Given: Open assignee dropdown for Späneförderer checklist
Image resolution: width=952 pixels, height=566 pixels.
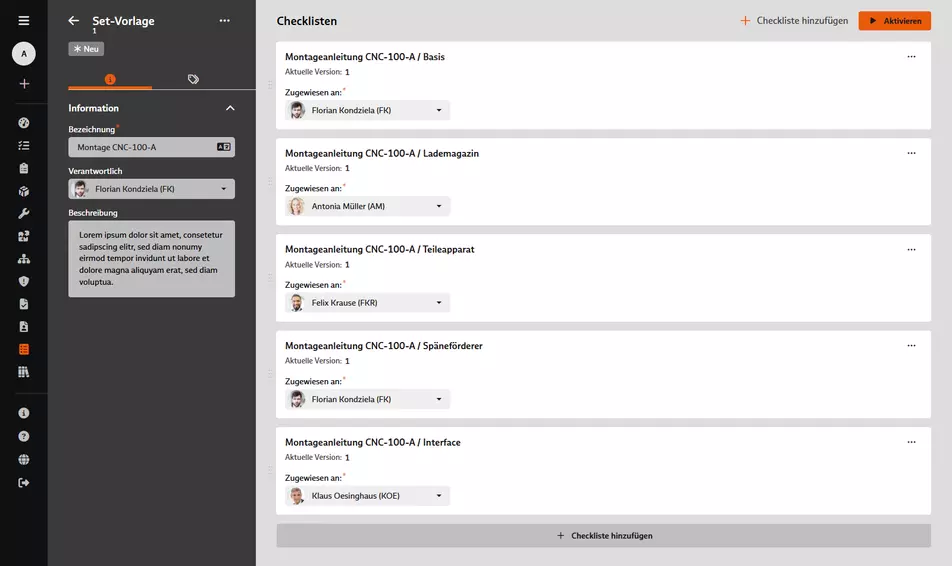Looking at the screenshot, I should [x=367, y=399].
